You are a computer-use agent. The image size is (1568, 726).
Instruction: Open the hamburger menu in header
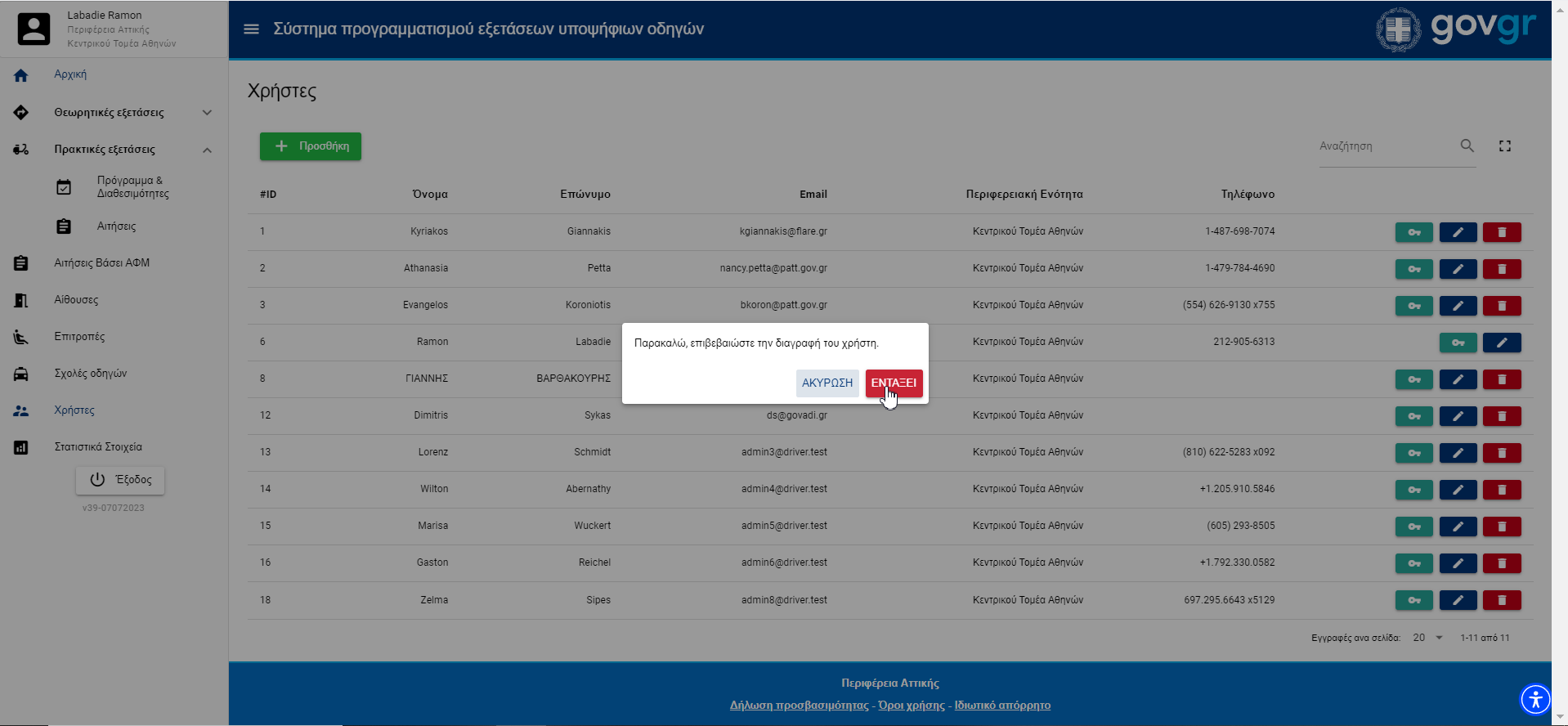coord(252,29)
